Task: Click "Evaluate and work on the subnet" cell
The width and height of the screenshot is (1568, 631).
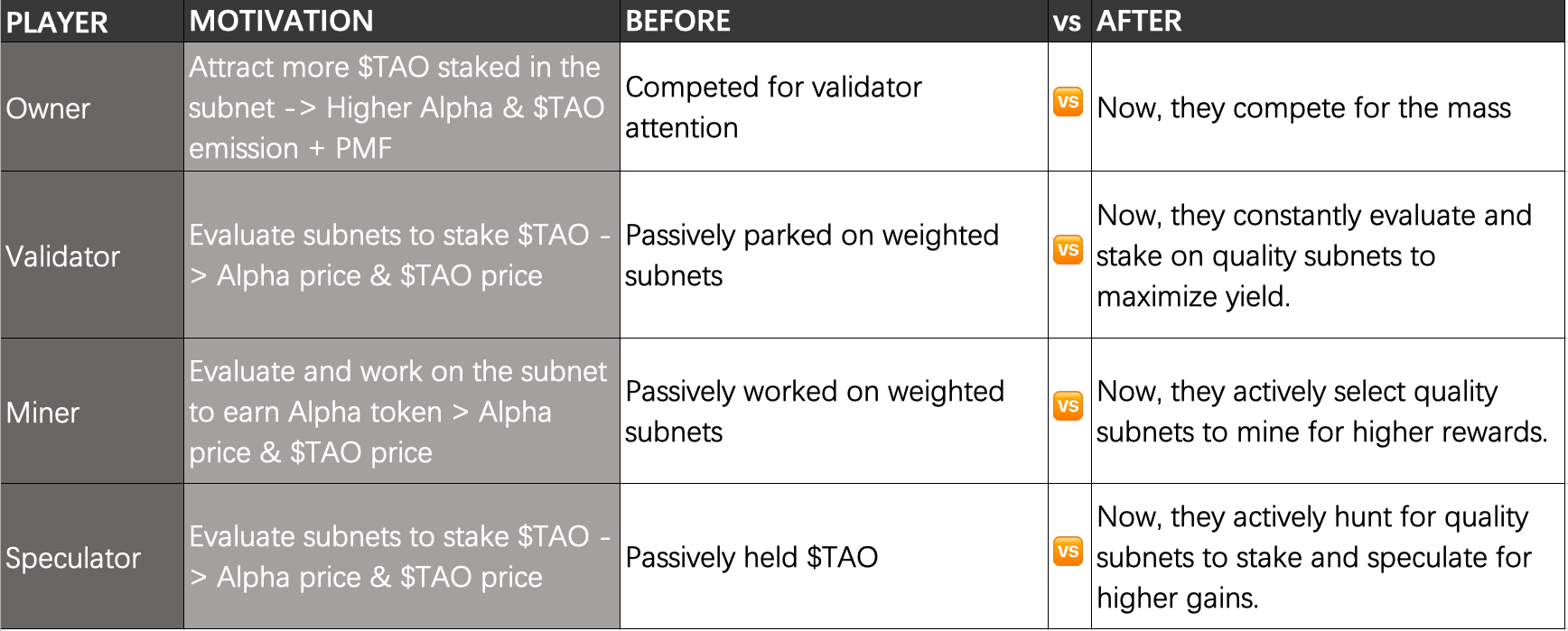Action: tap(397, 412)
